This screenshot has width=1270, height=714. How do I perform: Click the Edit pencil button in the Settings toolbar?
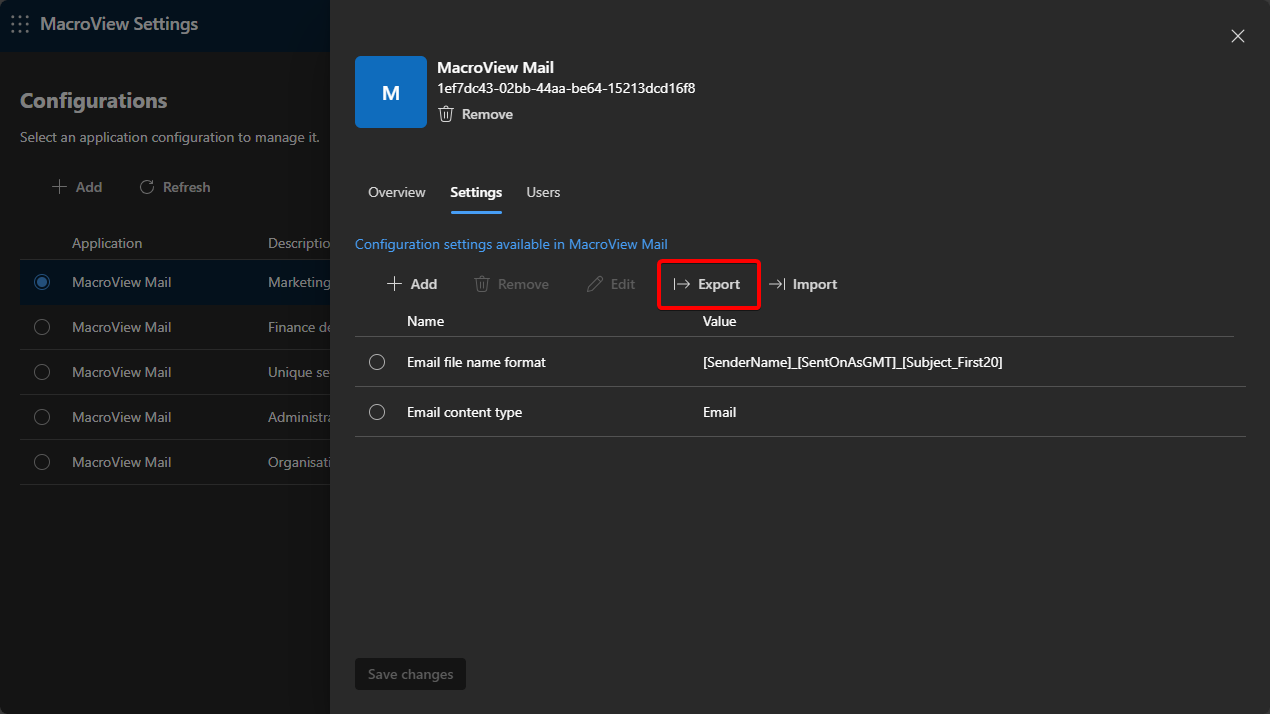[x=610, y=284]
